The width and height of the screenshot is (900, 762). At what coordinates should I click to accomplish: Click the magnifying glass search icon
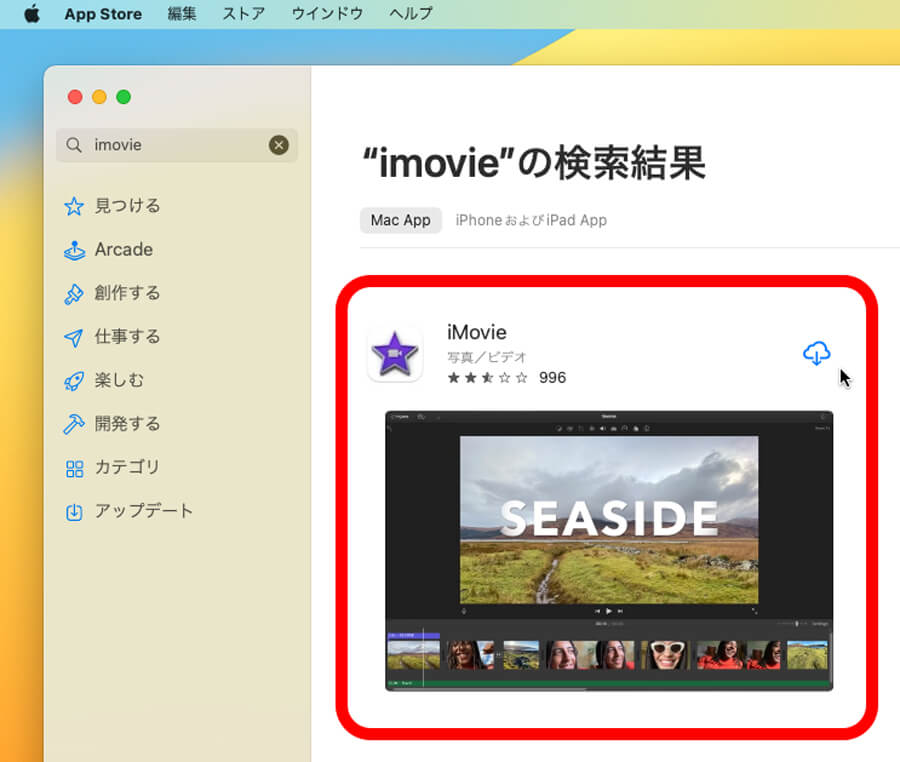(73, 145)
